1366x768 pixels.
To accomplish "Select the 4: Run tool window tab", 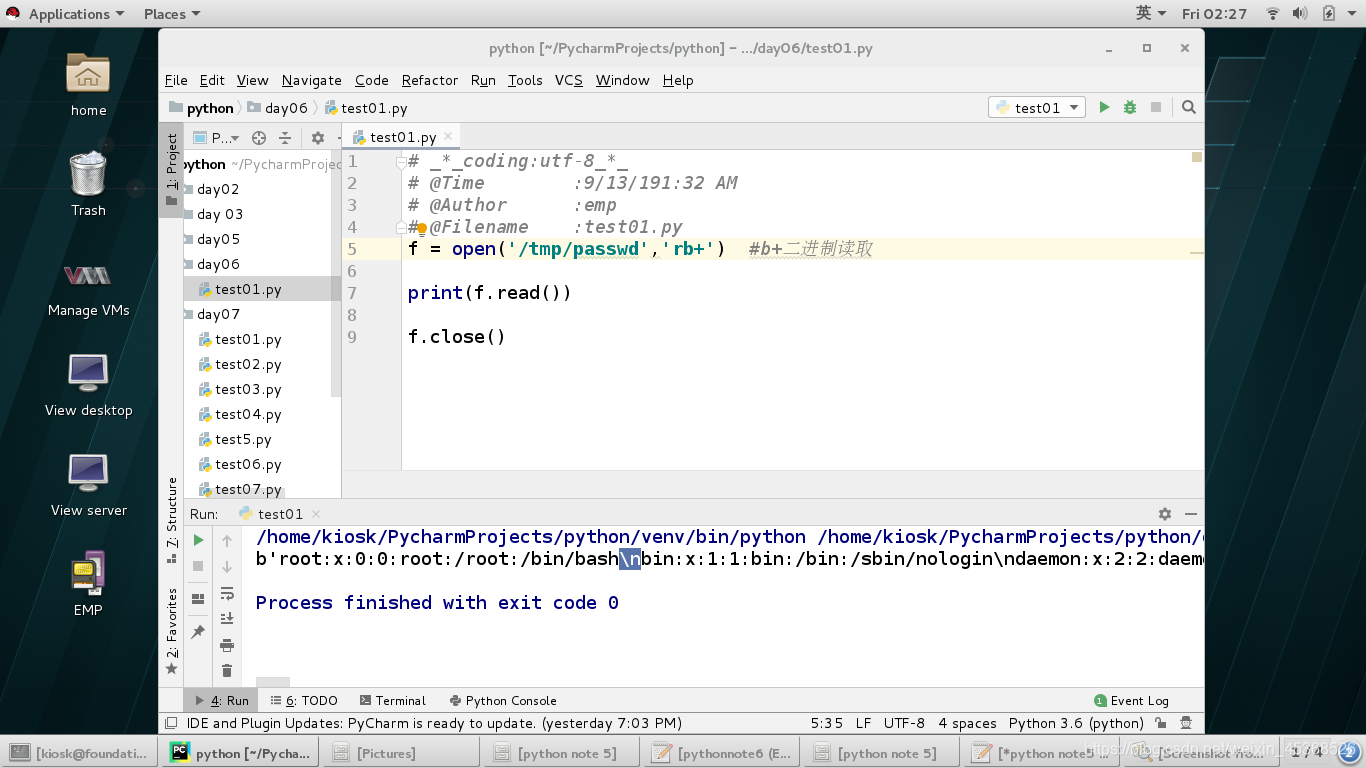I will click(x=222, y=701).
